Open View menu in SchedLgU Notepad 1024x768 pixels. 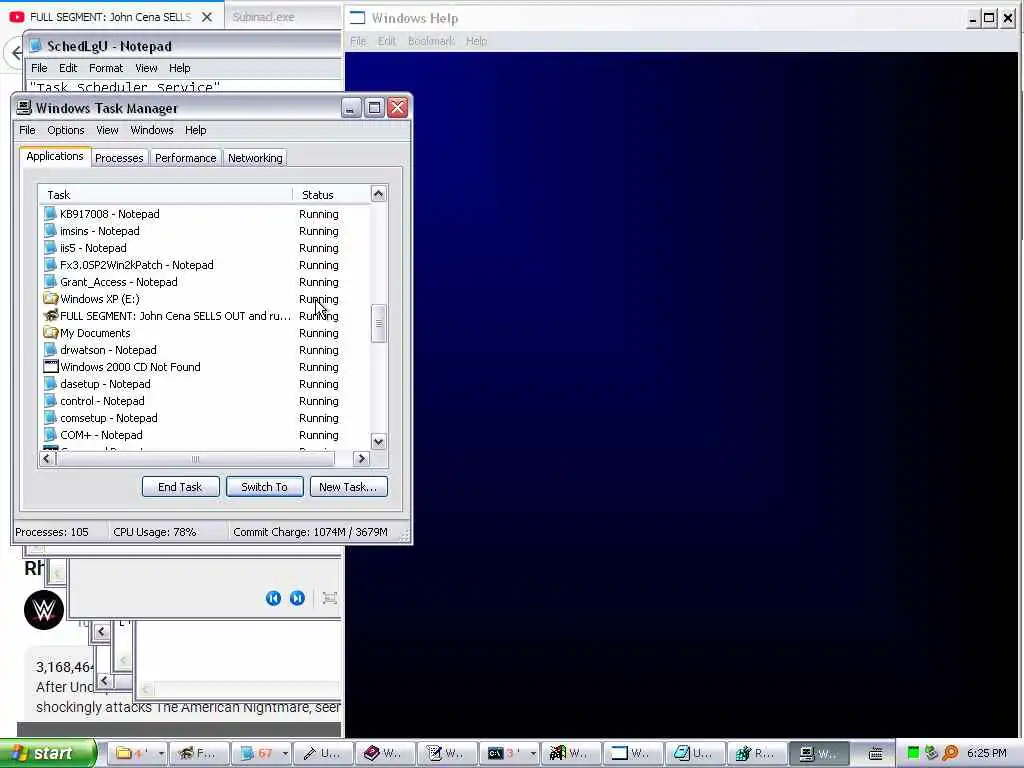(x=146, y=68)
